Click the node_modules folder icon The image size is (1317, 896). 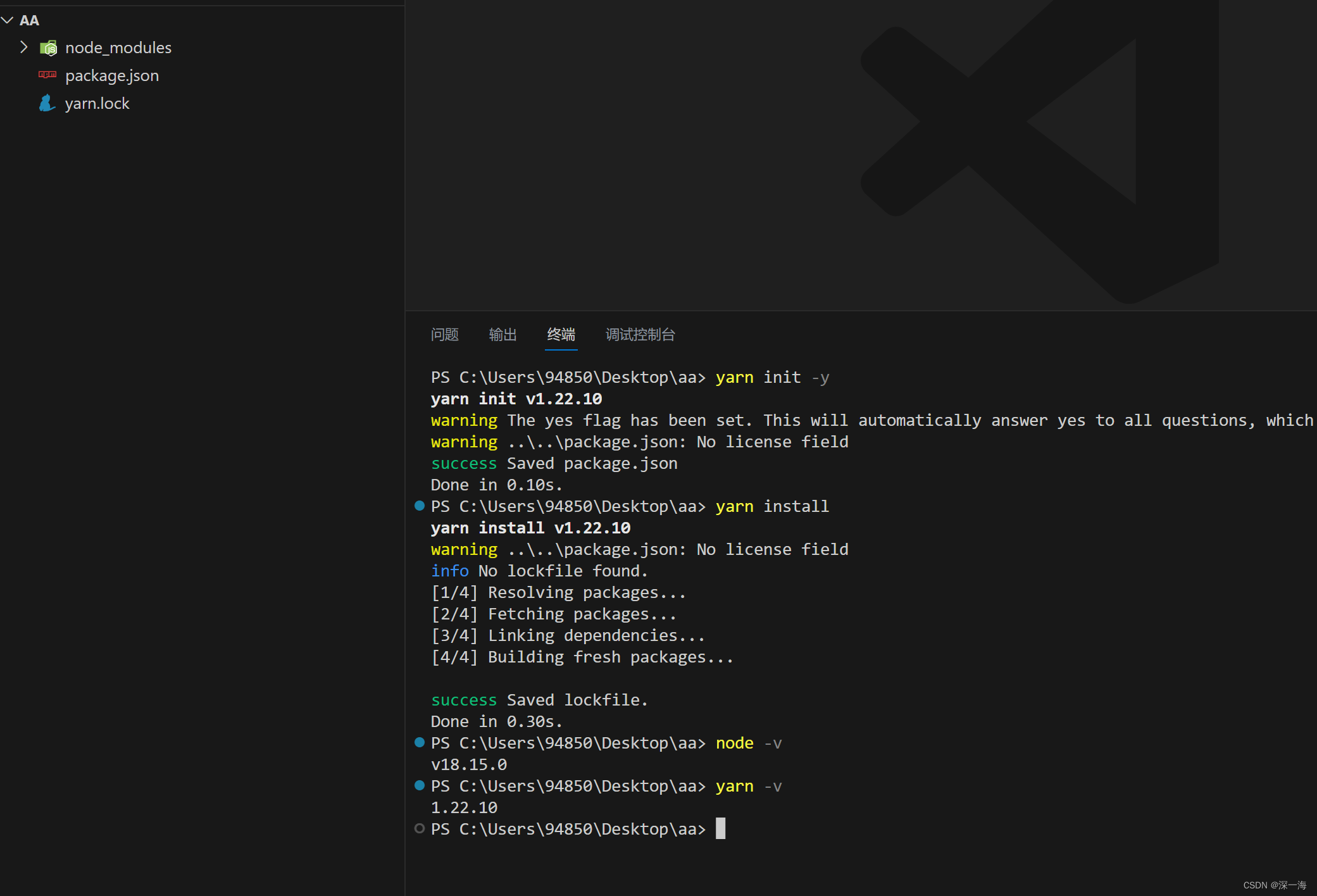pos(48,48)
